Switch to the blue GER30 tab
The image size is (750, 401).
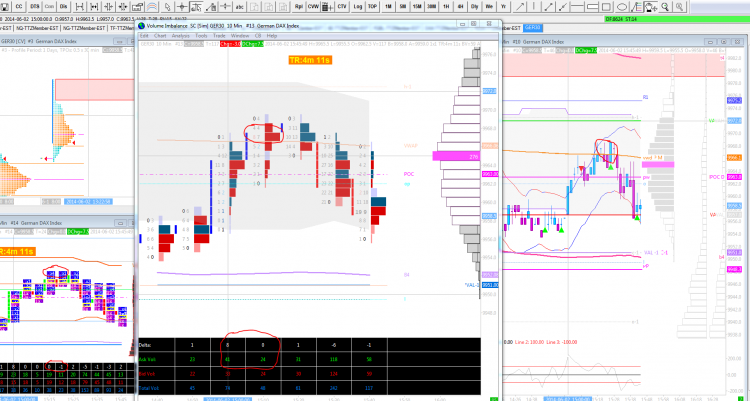[x=532, y=28]
